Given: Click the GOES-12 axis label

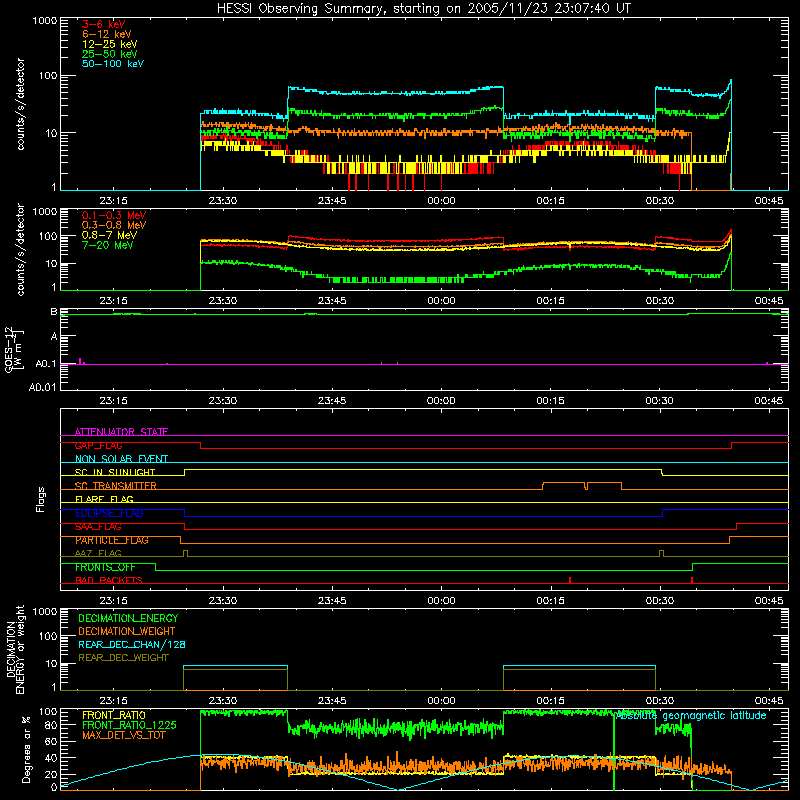Looking at the screenshot, I should point(14,350).
